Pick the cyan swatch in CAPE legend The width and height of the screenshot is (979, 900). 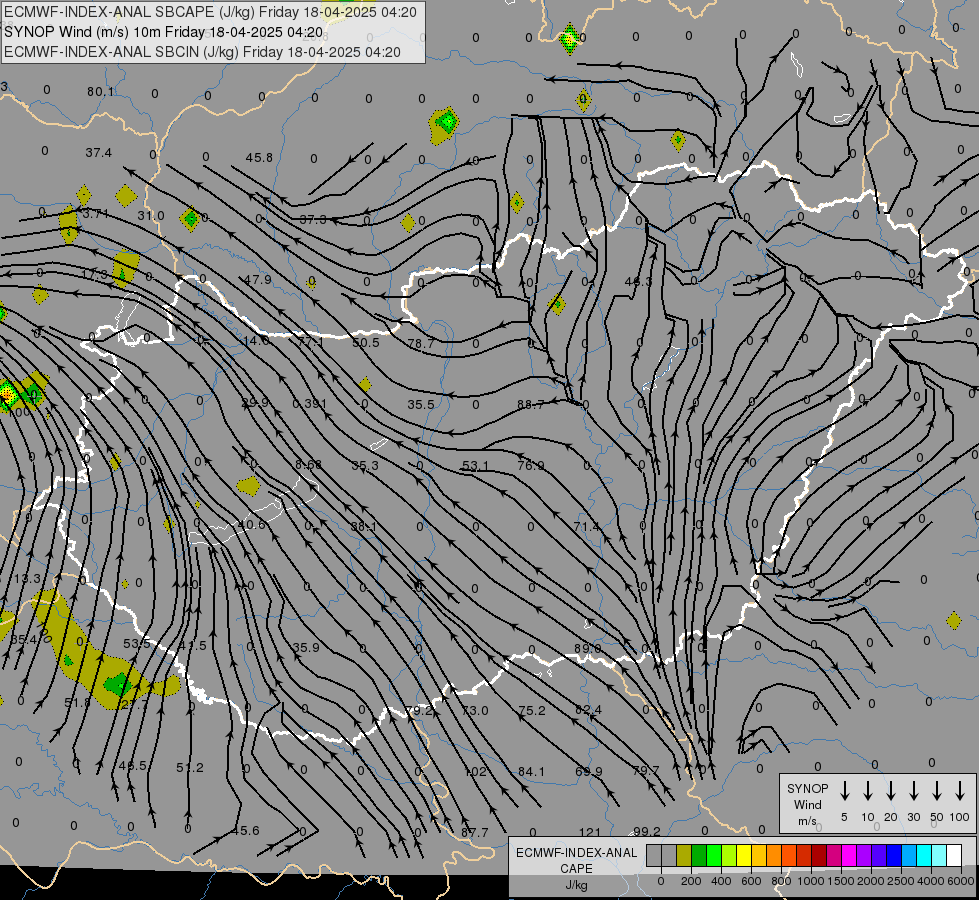click(923, 856)
